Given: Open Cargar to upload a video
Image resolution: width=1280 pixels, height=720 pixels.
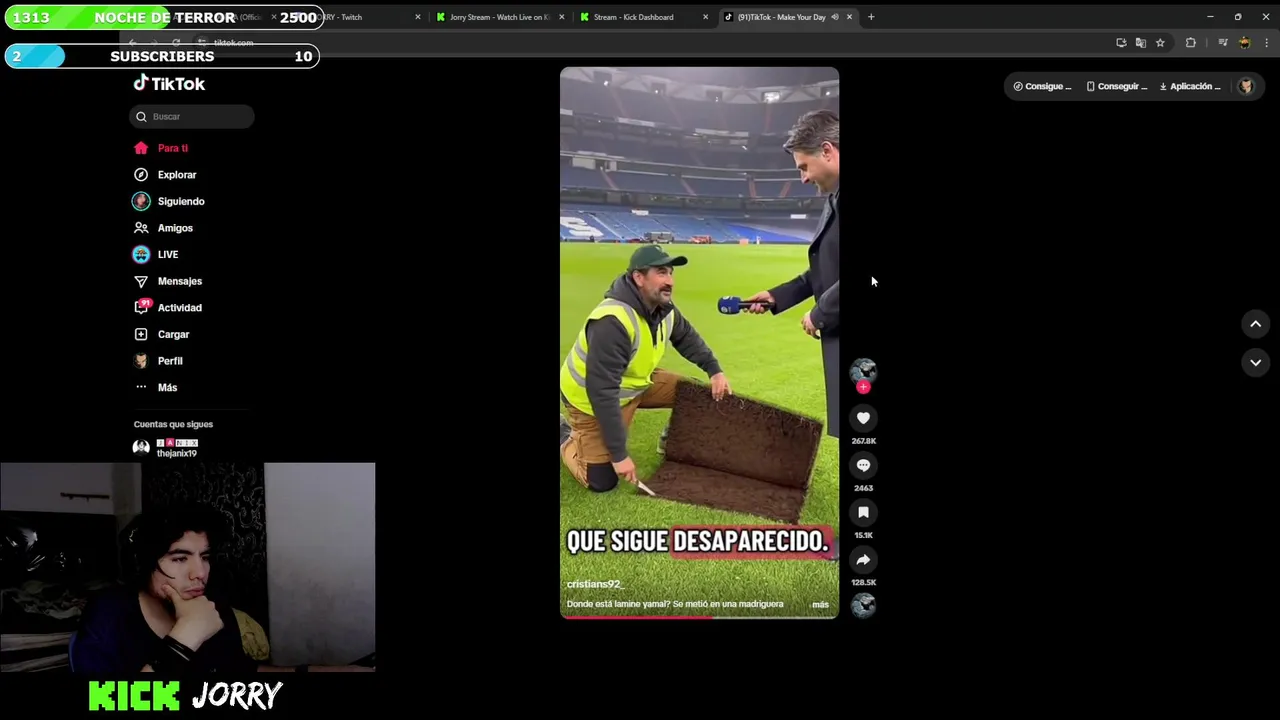Looking at the screenshot, I should pyautogui.click(x=161, y=334).
